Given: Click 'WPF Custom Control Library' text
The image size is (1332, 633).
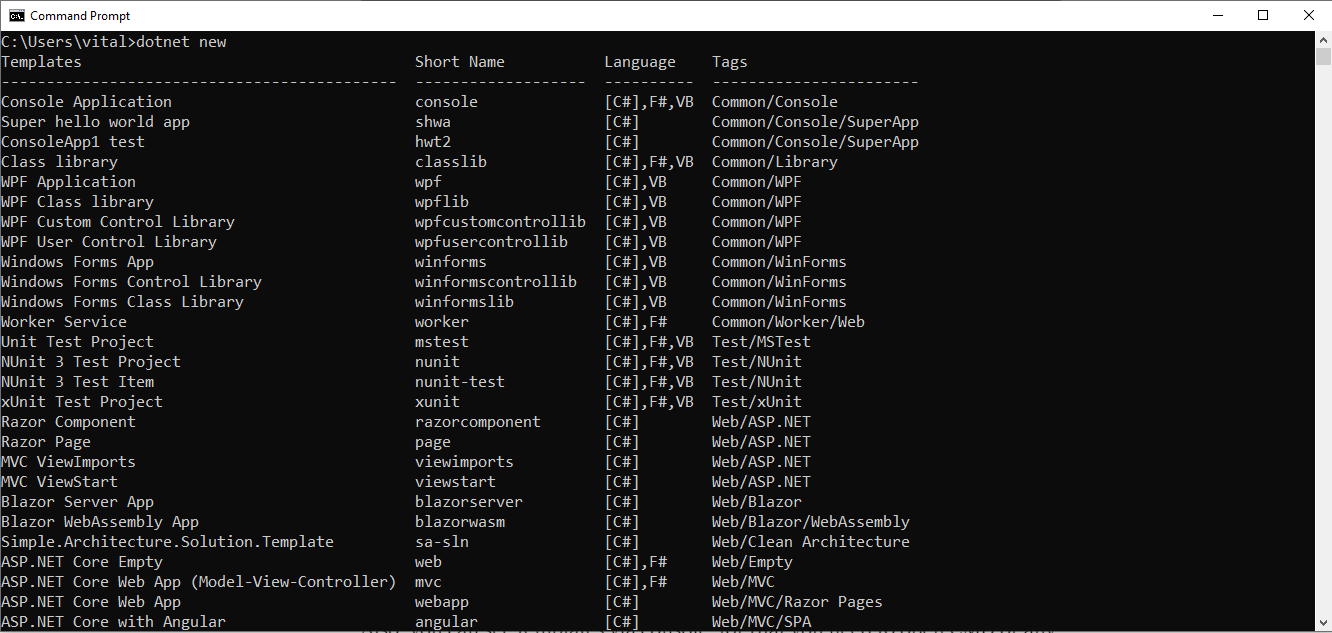Looking at the screenshot, I should click(x=118, y=222).
